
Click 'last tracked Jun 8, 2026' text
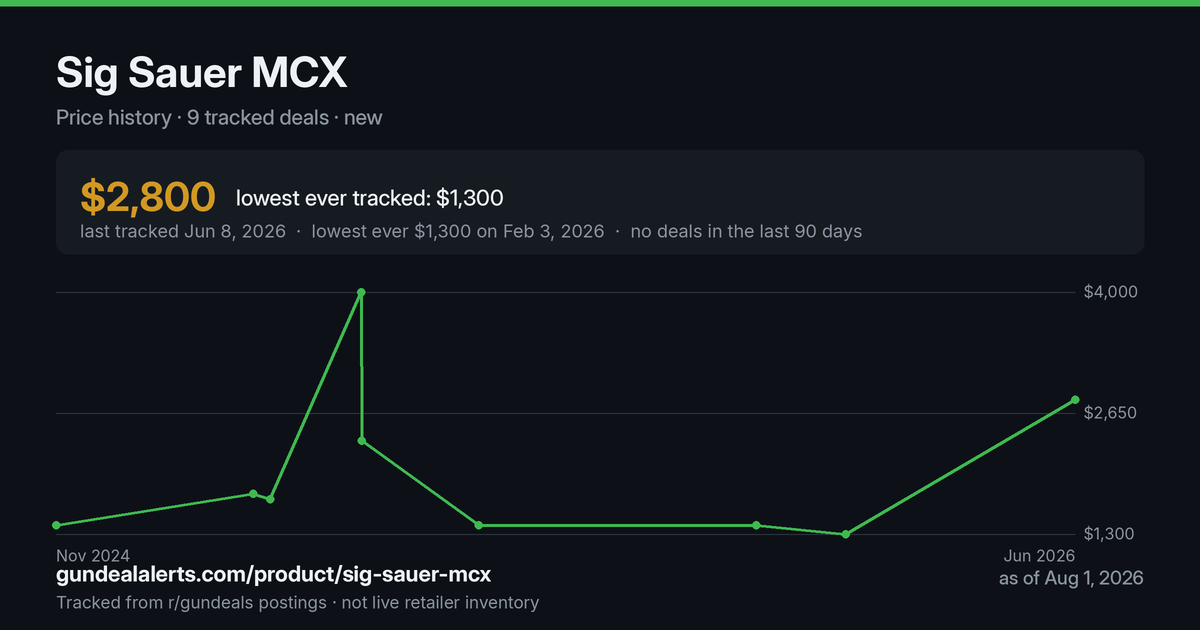coord(183,231)
